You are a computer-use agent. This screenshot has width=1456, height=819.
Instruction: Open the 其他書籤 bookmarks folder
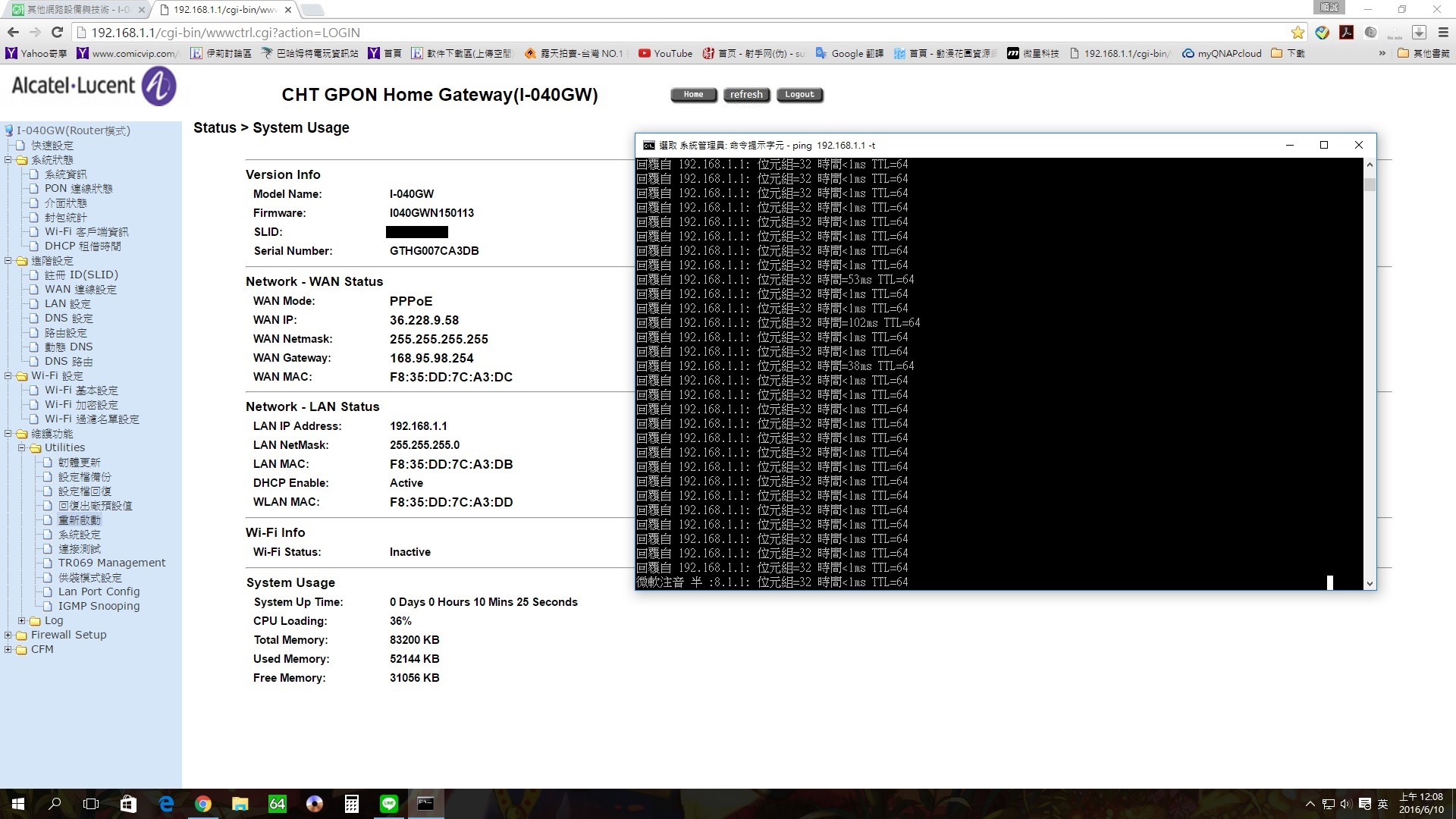1423,53
